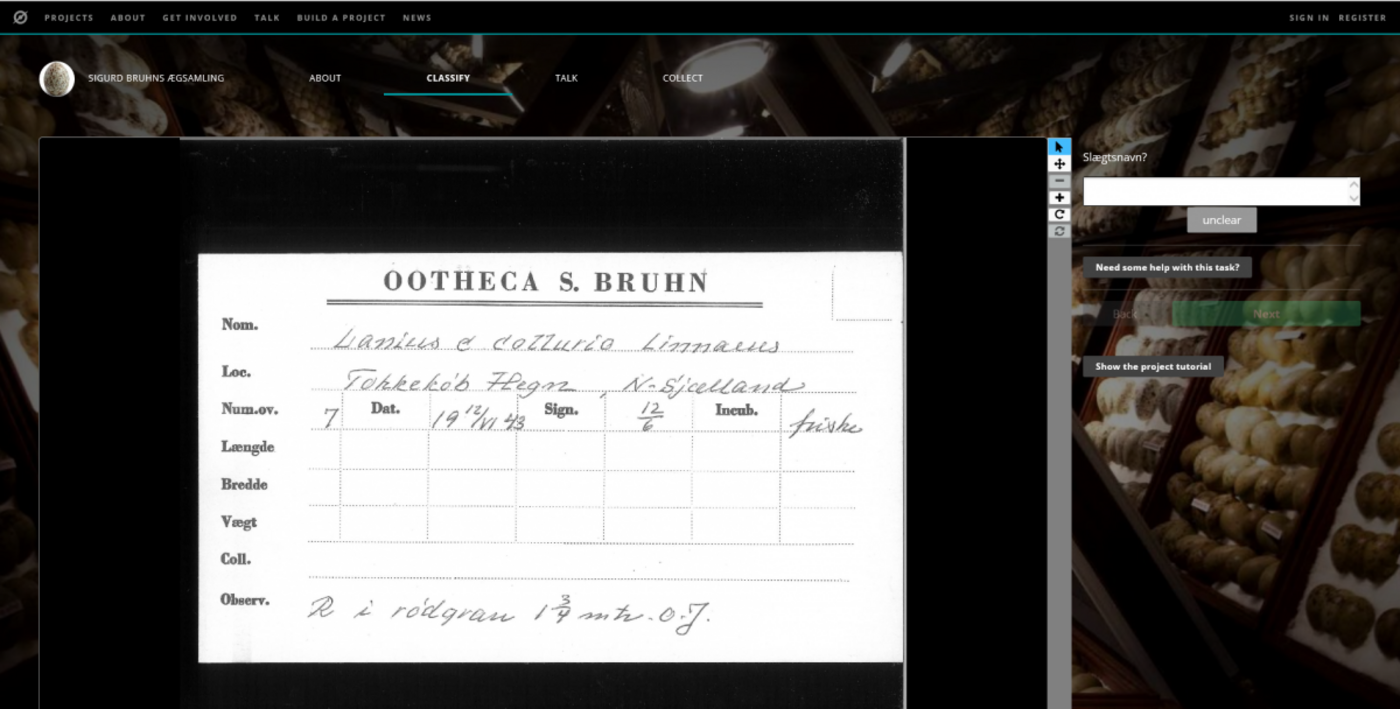
Task: Open the Collect tab
Action: click(x=682, y=78)
